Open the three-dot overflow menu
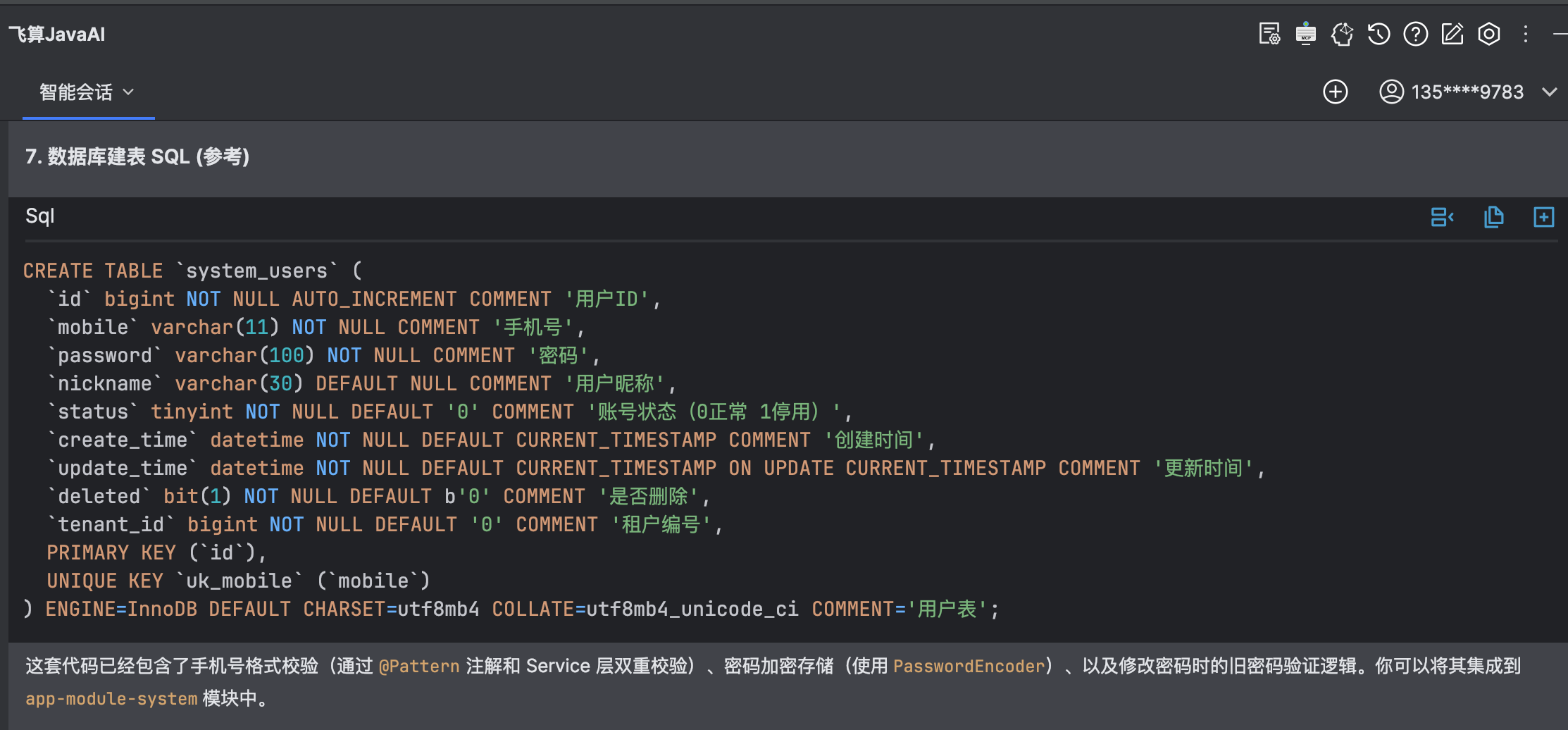Image resolution: width=1568 pixels, height=730 pixels. click(1526, 33)
